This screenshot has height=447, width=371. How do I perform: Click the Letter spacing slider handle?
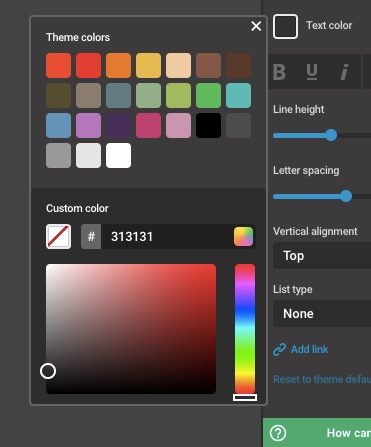coord(346,196)
